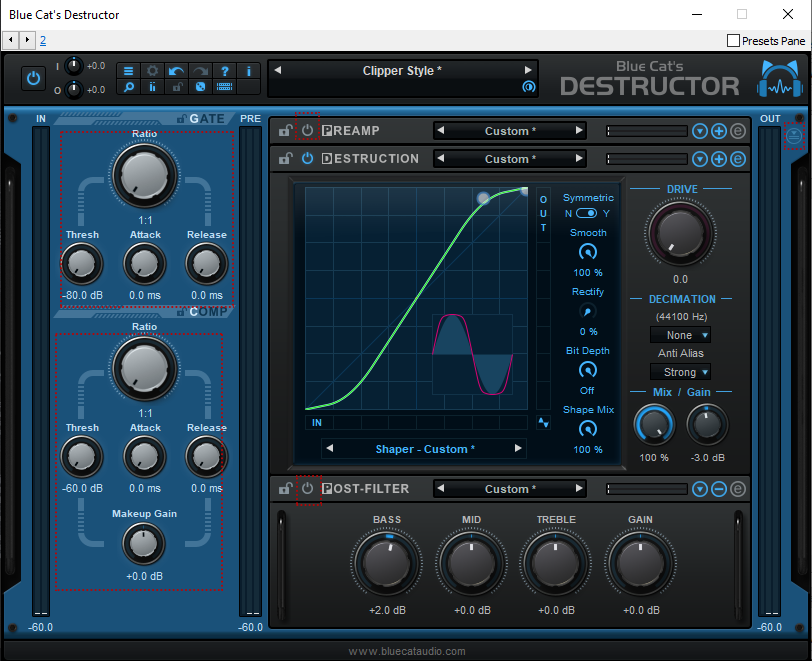The image size is (812, 661).
Task: Go to next Shaper preset arrow
Action: click(518, 449)
